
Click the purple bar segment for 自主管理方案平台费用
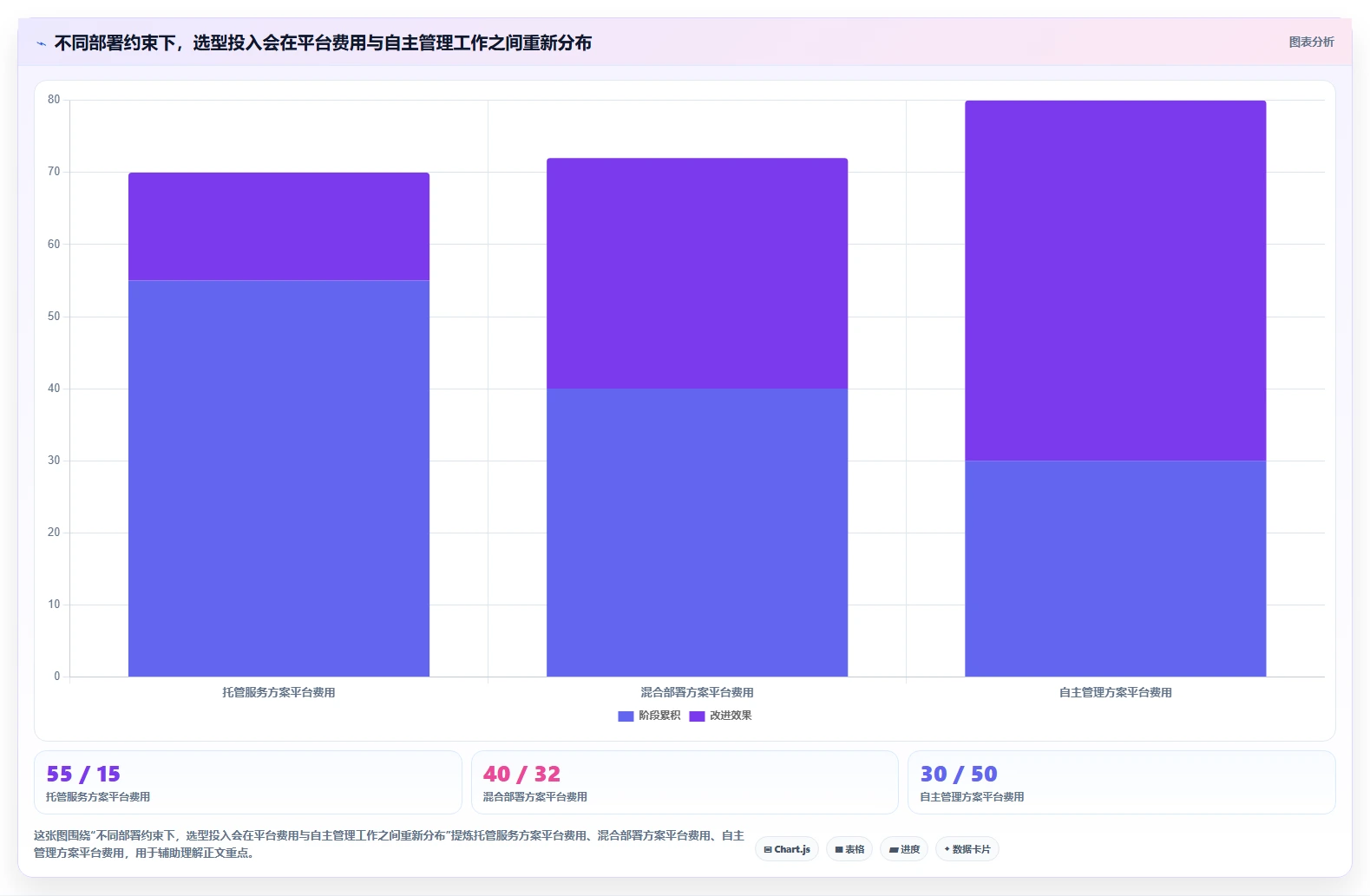(1115, 280)
